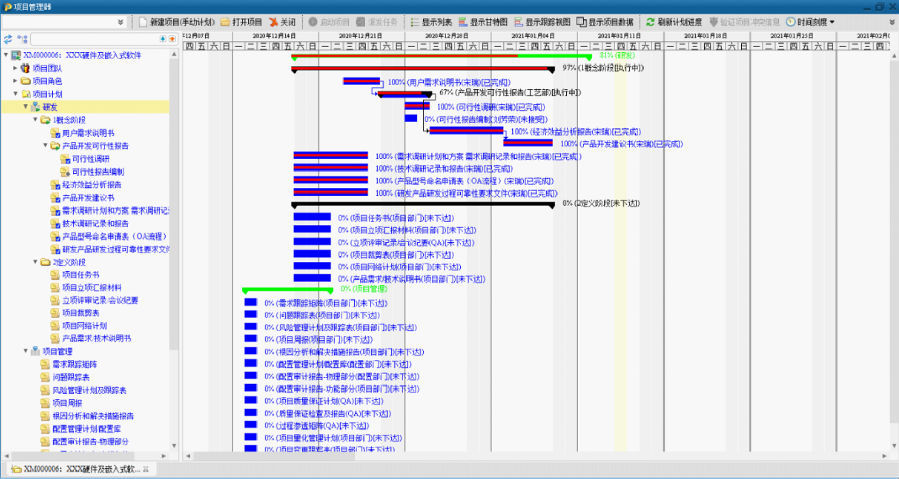Click the tree structure icon beside refresh
Image resolution: width=899 pixels, height=479 pixels.
pos(22,39)
